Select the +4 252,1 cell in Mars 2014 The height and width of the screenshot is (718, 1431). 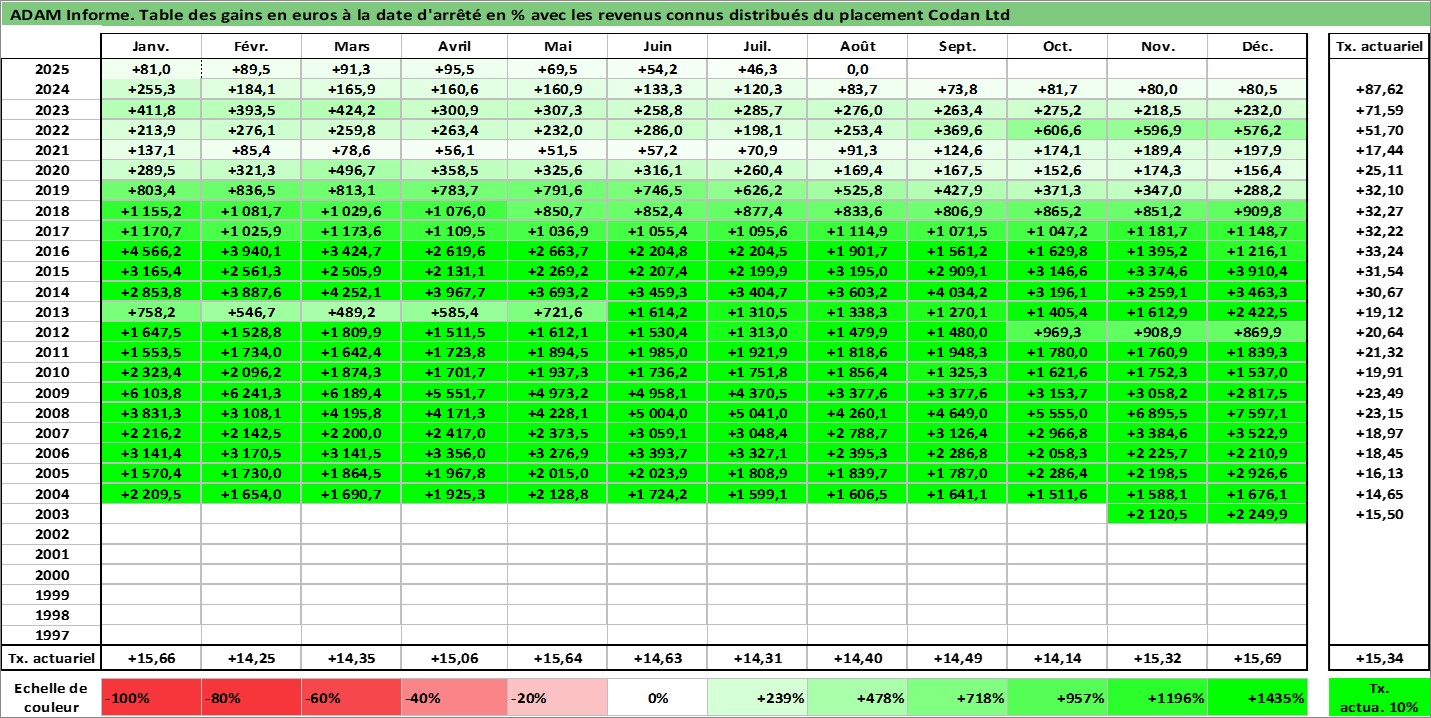[x=351, y=292]
